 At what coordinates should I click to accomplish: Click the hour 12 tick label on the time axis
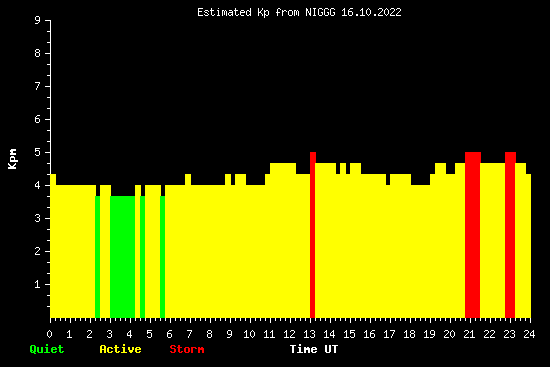[289, 334]
